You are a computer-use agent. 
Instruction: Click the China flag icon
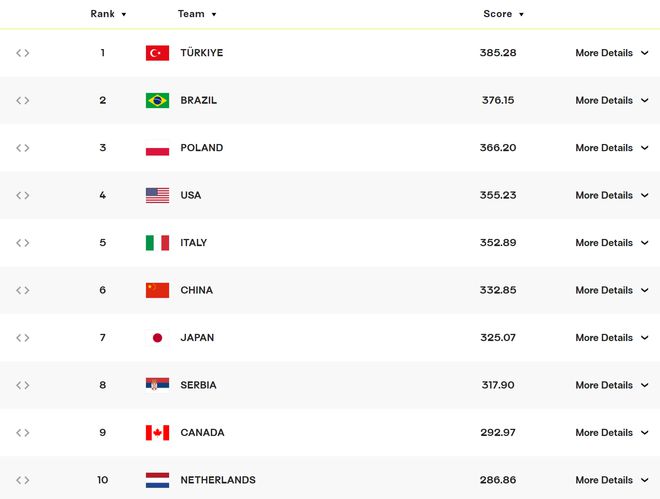click(157, 290)
